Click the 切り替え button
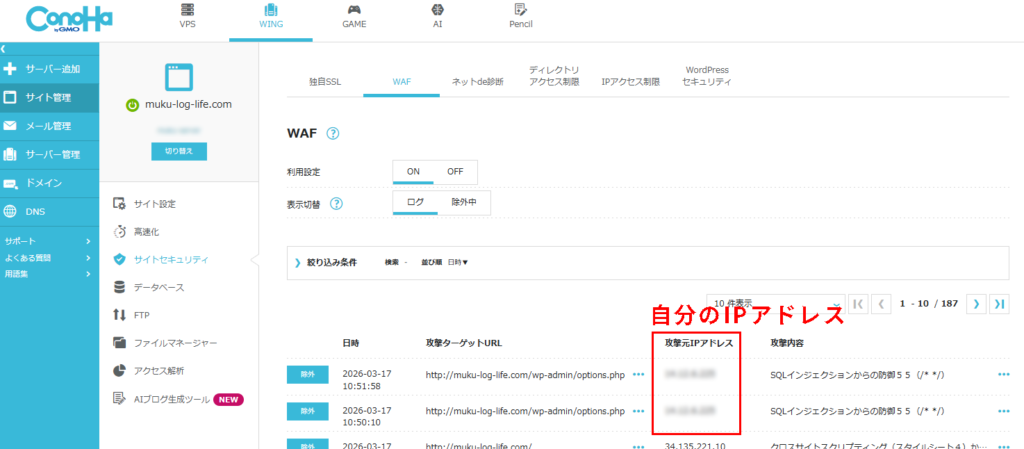This screenshot has width=1024, height=449. coord(179,150)
